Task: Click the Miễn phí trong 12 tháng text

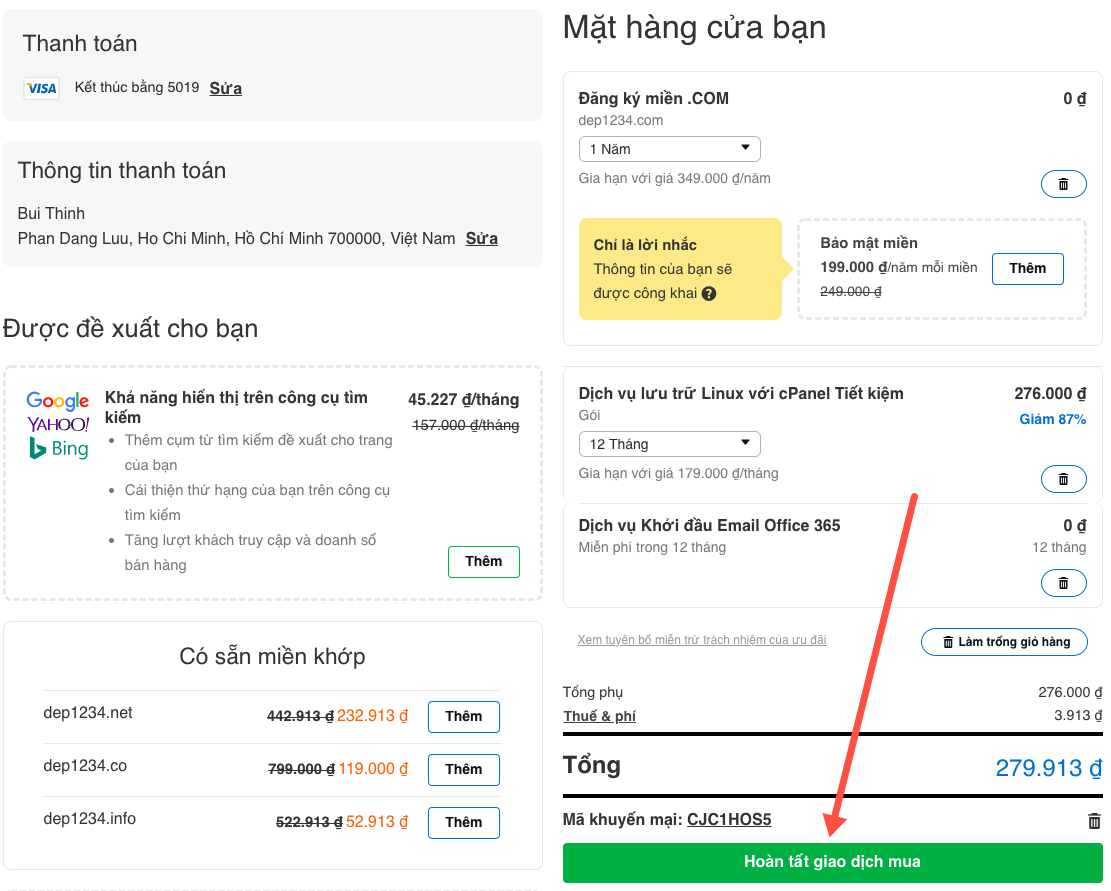Action: click(652, 547)
